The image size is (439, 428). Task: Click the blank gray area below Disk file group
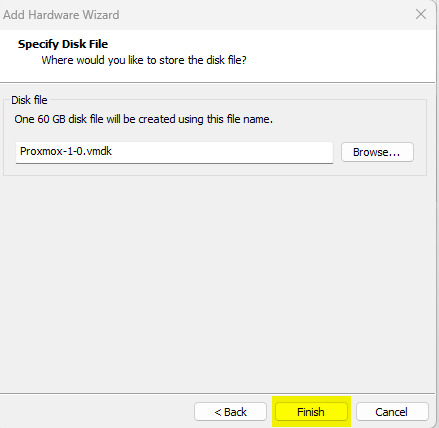point(217,283)
